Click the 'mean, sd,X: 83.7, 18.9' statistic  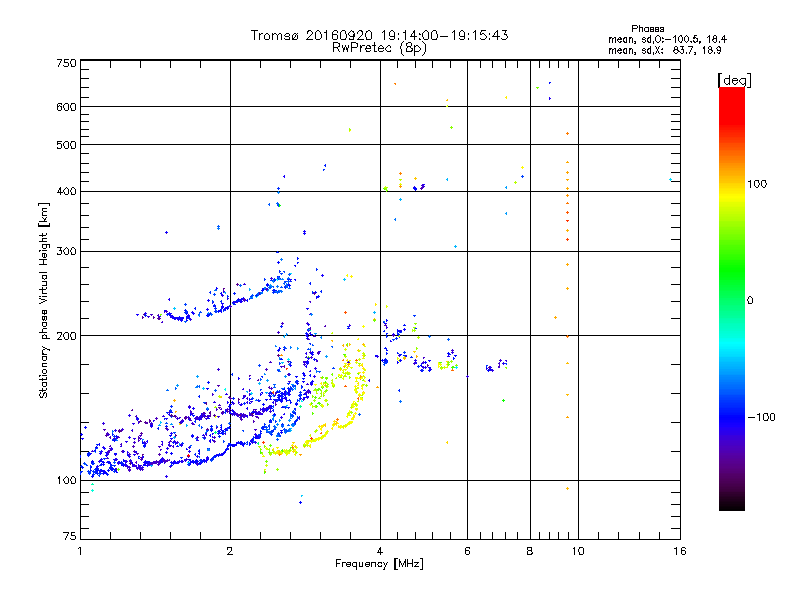[x=664, y=50]
